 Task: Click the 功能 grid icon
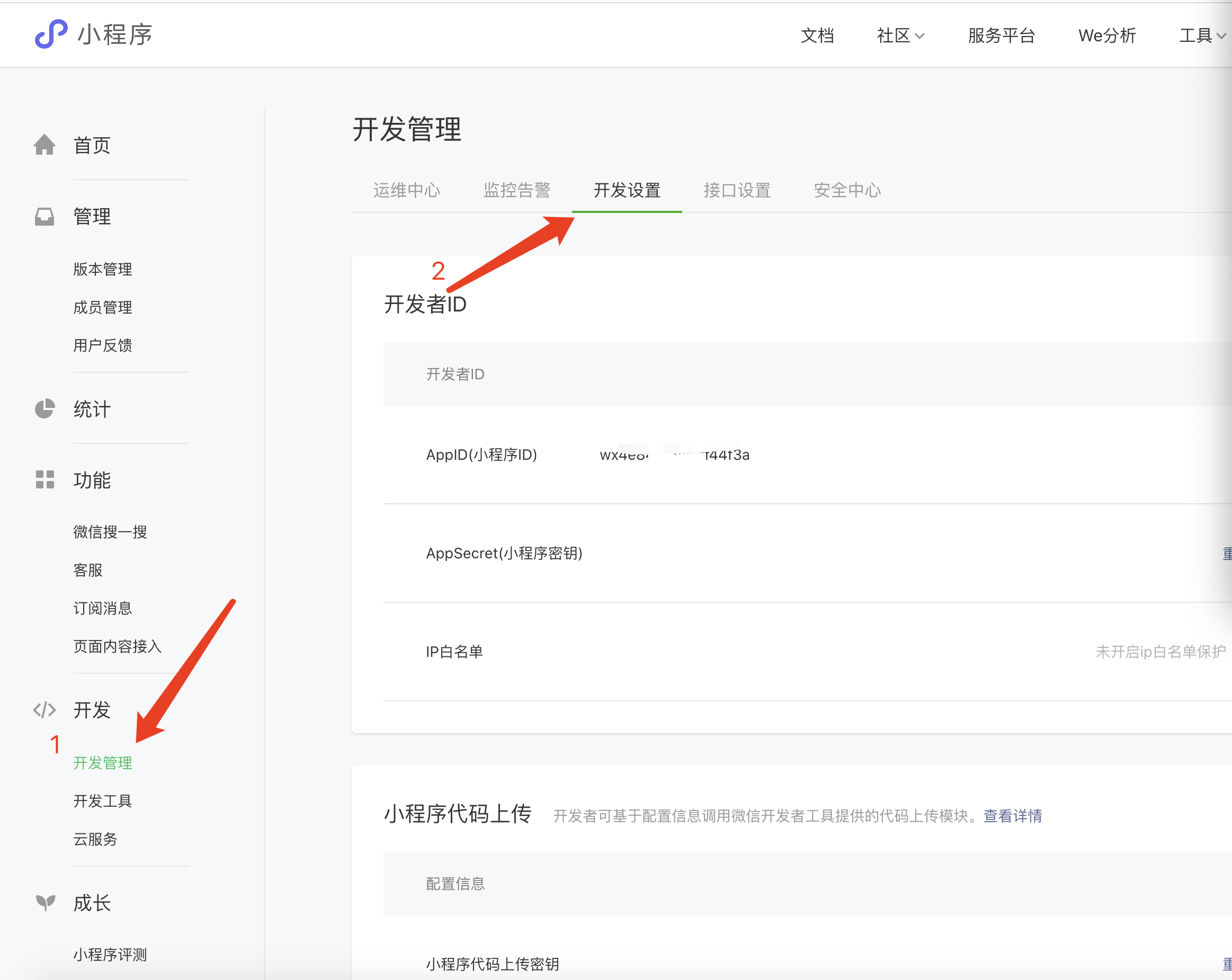pyautogui.click(x=44, y=480)
